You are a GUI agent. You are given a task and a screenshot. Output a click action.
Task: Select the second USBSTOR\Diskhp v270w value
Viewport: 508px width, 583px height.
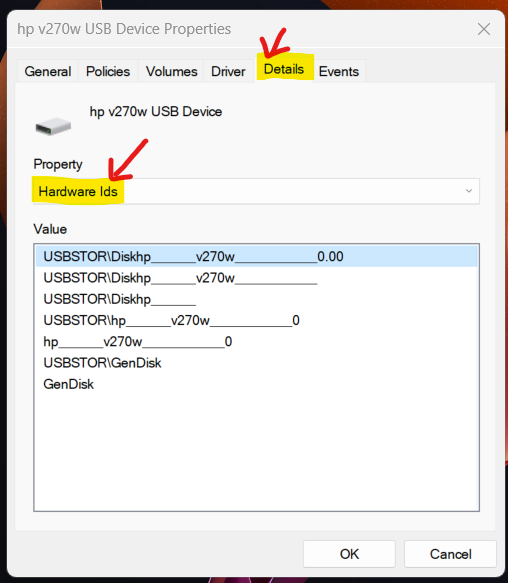(257, 278)
